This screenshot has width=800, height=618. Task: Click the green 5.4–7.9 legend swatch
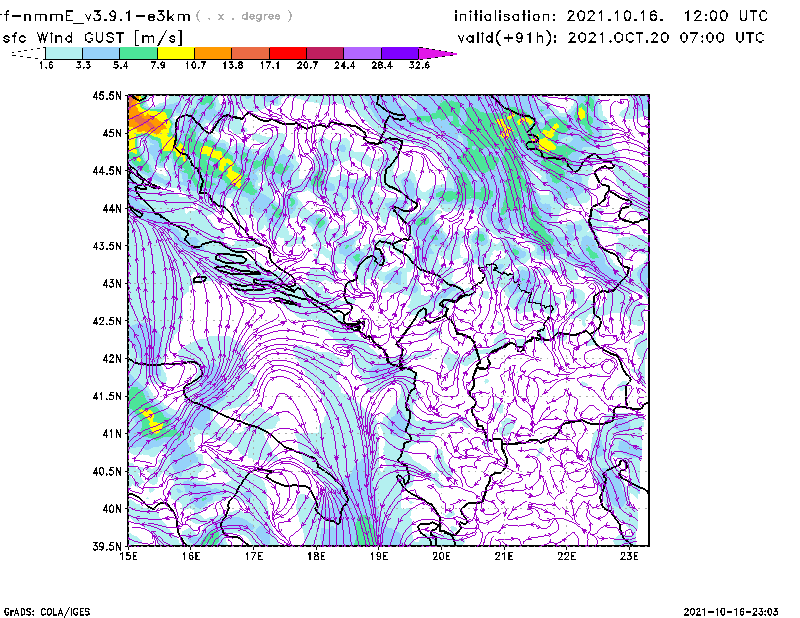click(138, 53)
